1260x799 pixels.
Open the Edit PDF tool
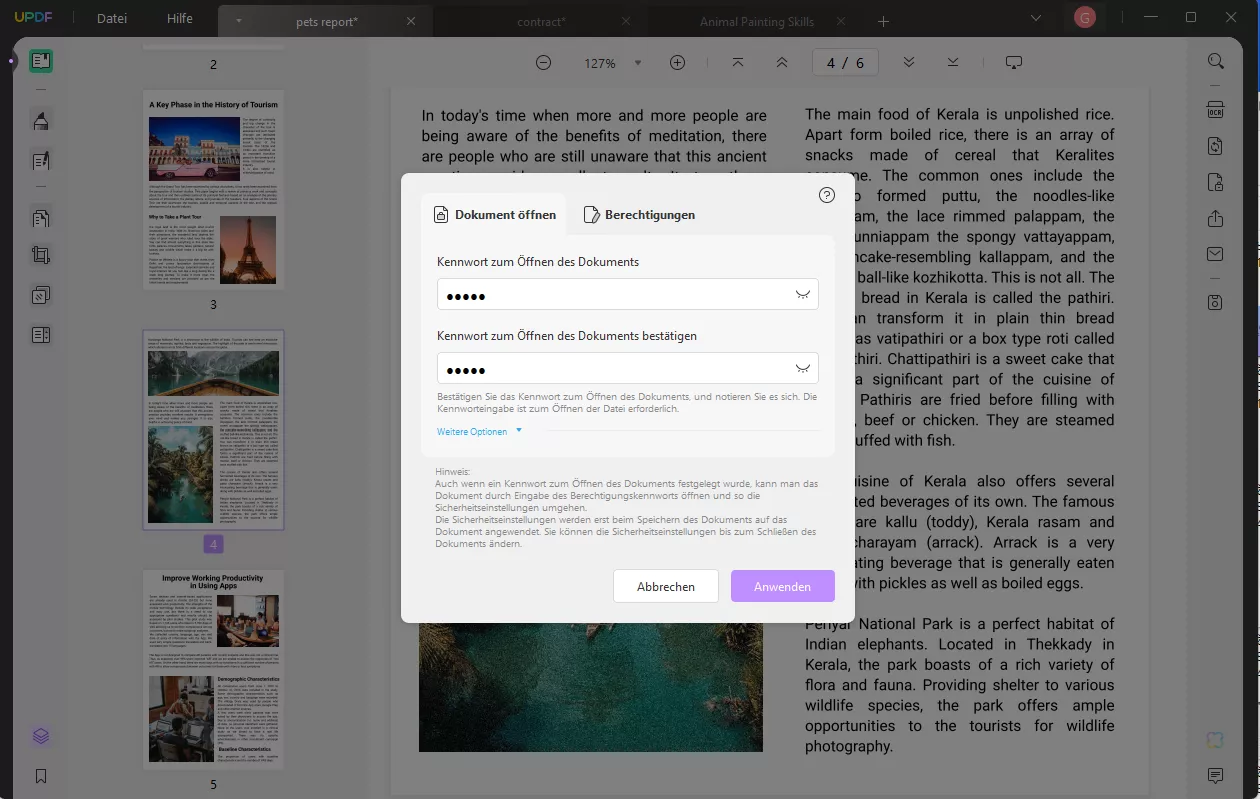(x=40, y=160)
